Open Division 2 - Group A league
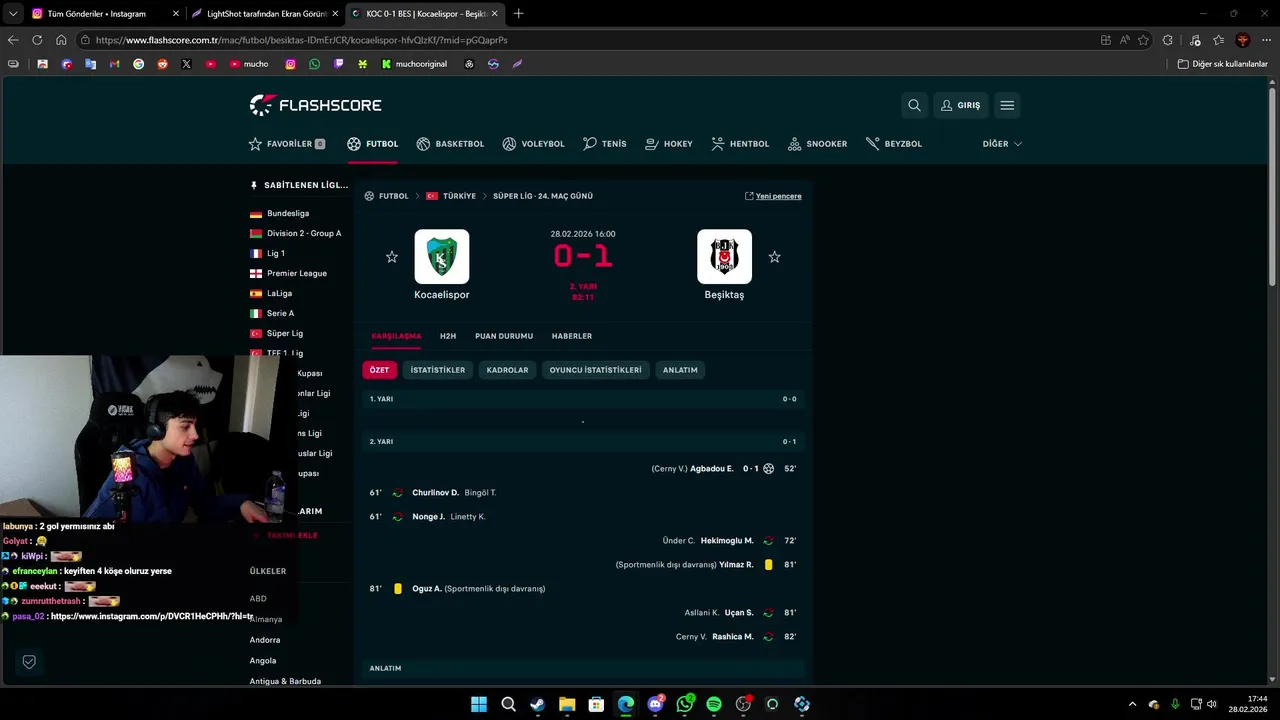The width and height of the screenshot is (1280, 720). (x=303, y=233)
